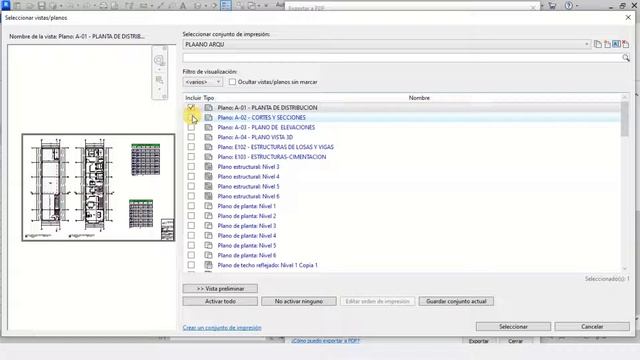Image resolution: width=640 pixels, height=360 pixels.
Task: Confirm with the Seleccionar button
Action: 513,327
